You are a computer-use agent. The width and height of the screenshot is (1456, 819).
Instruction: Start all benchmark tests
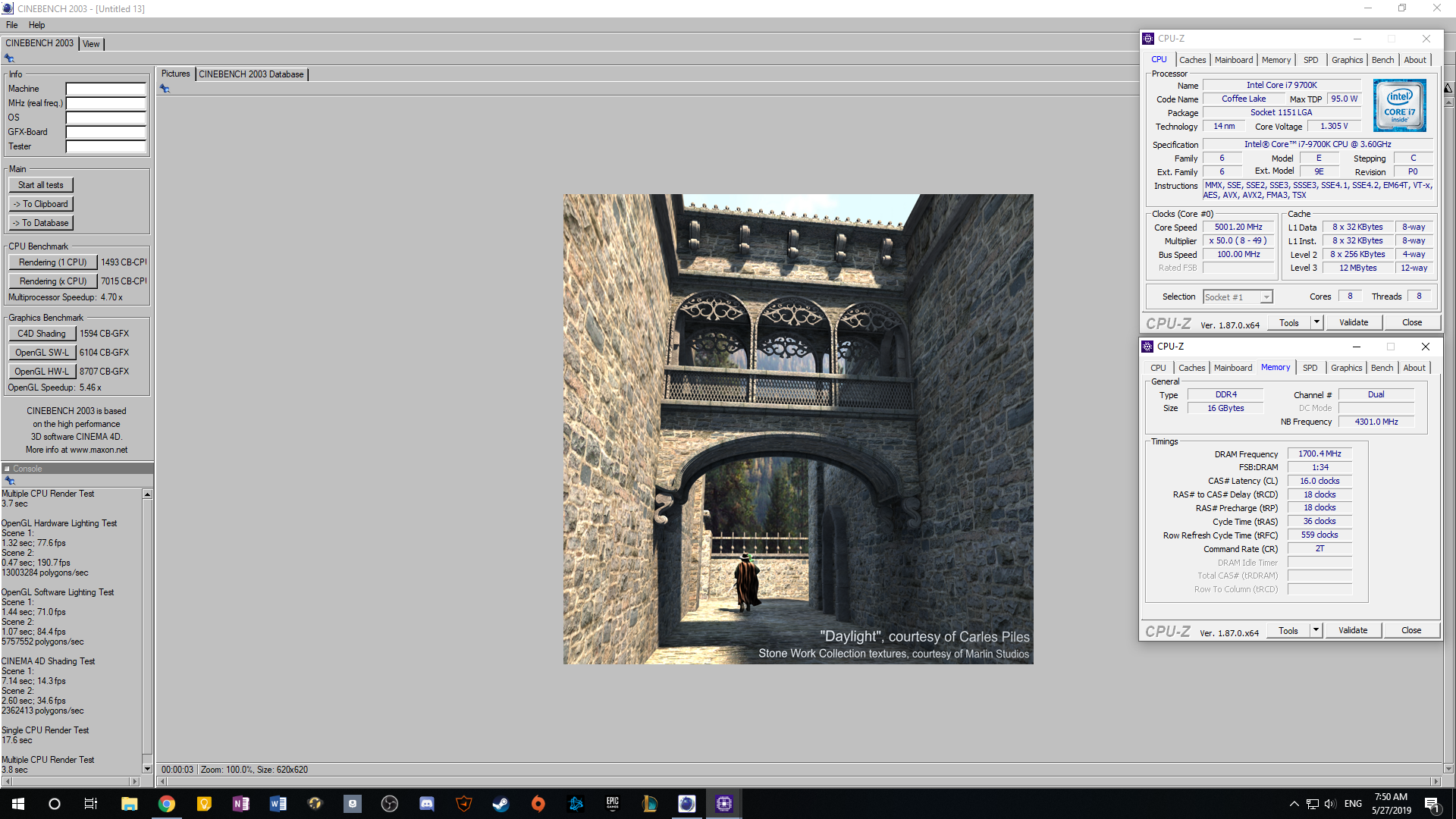click(41, 185)
